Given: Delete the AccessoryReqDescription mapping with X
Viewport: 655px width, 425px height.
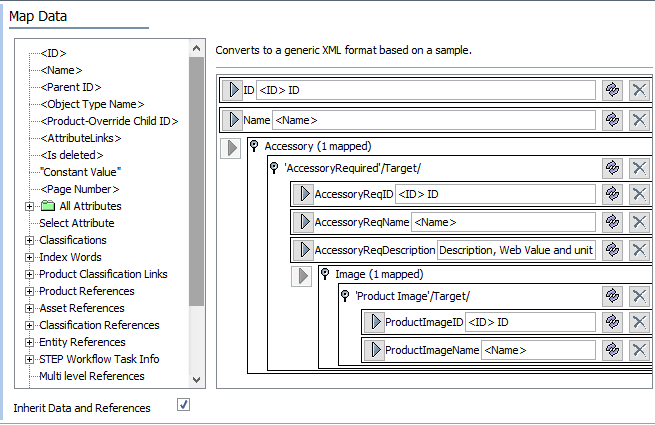Looking at the screenshot, I should point(639,250).
